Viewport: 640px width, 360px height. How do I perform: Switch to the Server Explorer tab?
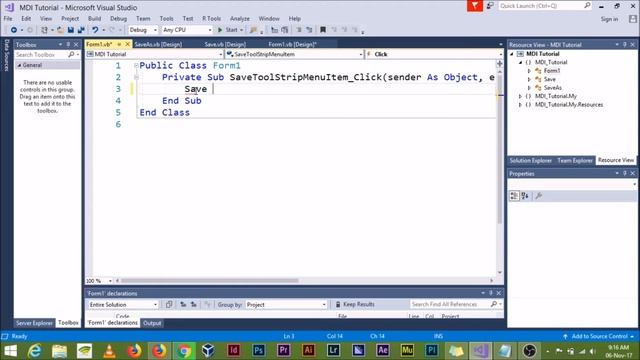(34, 323)
